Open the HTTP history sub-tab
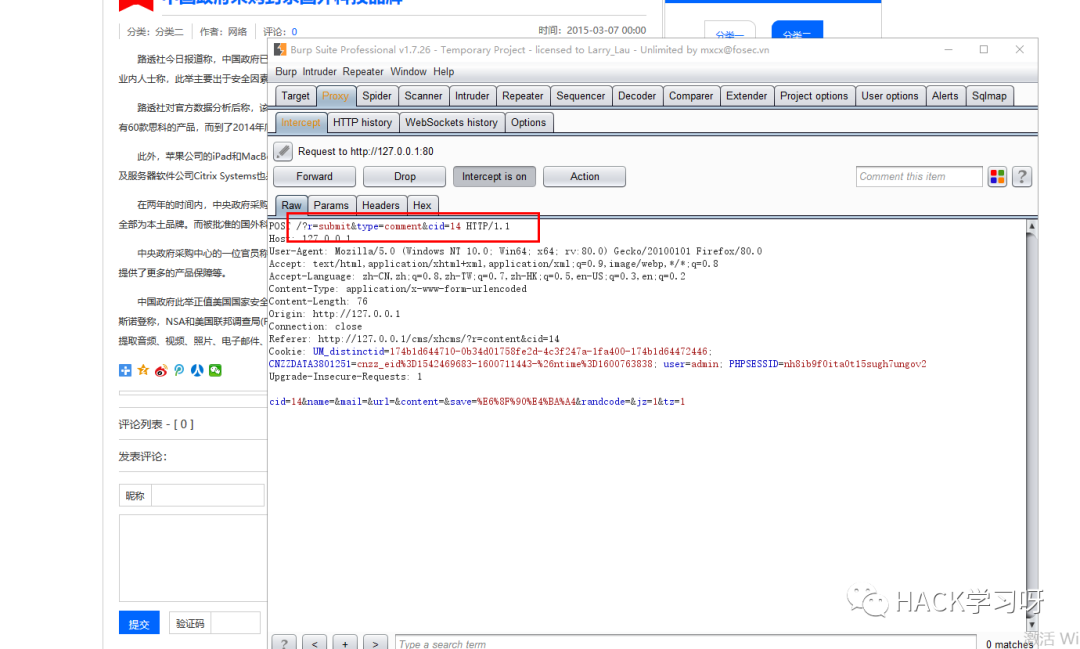Screen dimensions: 1080x649 [x=362, y=122]
